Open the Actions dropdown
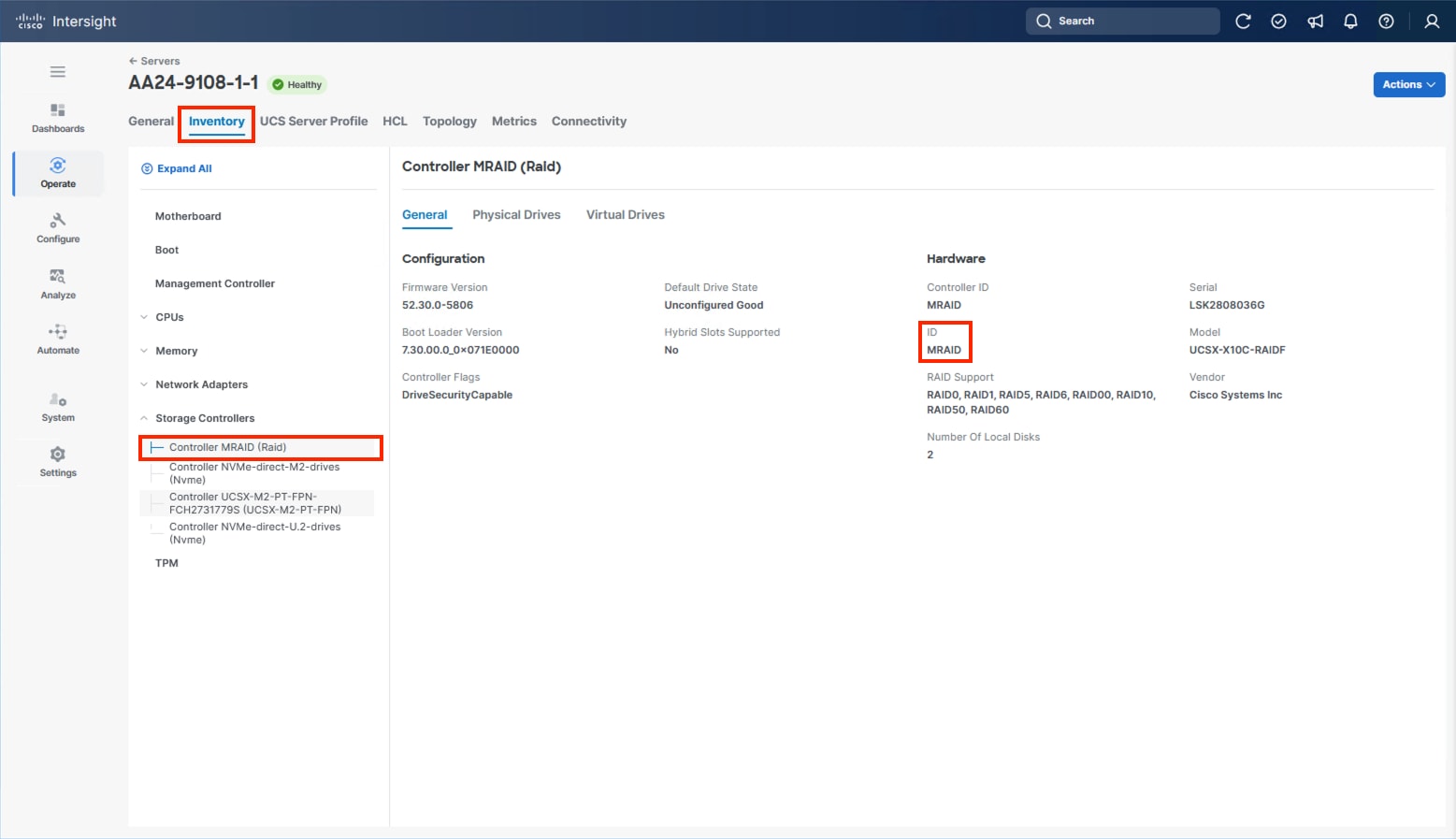1456x839 pixels. point(1408,84)
